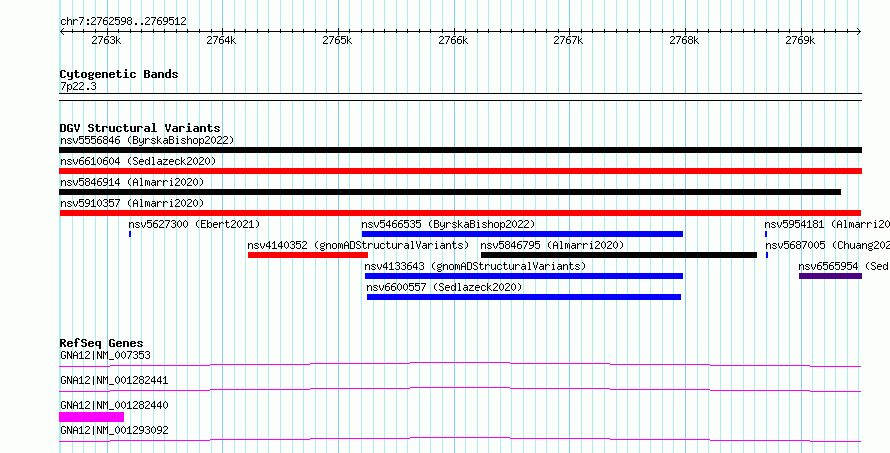Click the nsv4133643 (gnomADStructuralVariants) label
This screenshot has height=453, width=890.
(x=475, y=266)
